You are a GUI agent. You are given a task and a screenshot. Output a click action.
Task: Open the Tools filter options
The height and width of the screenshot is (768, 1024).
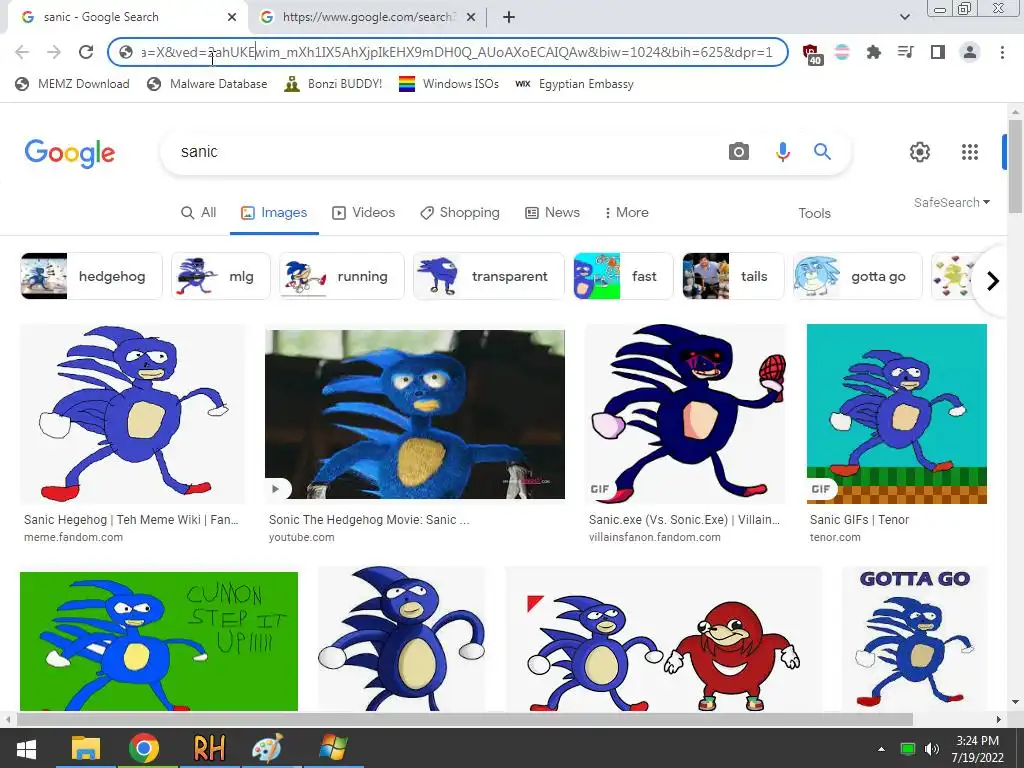tap(814, 214)
